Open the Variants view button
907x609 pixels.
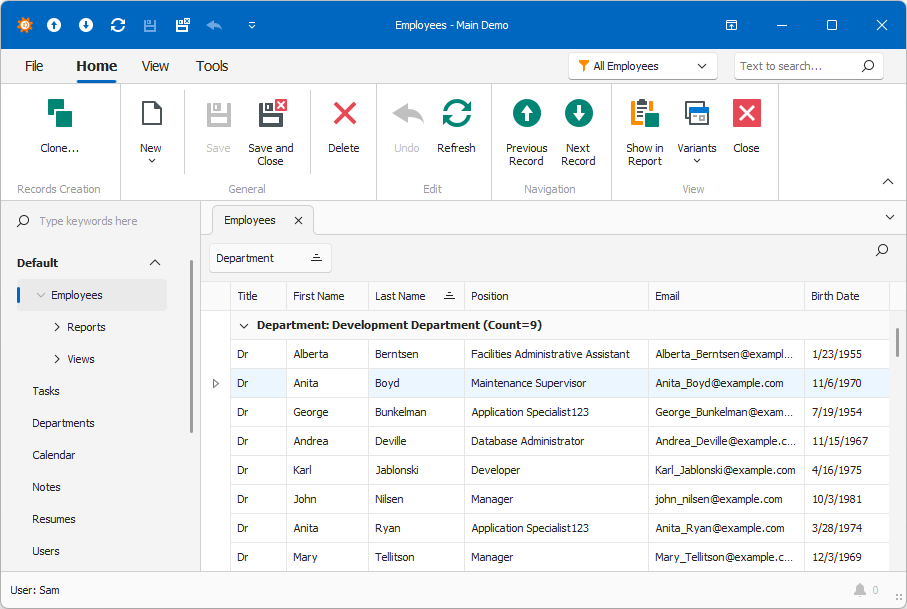click(x=696, y=132)
